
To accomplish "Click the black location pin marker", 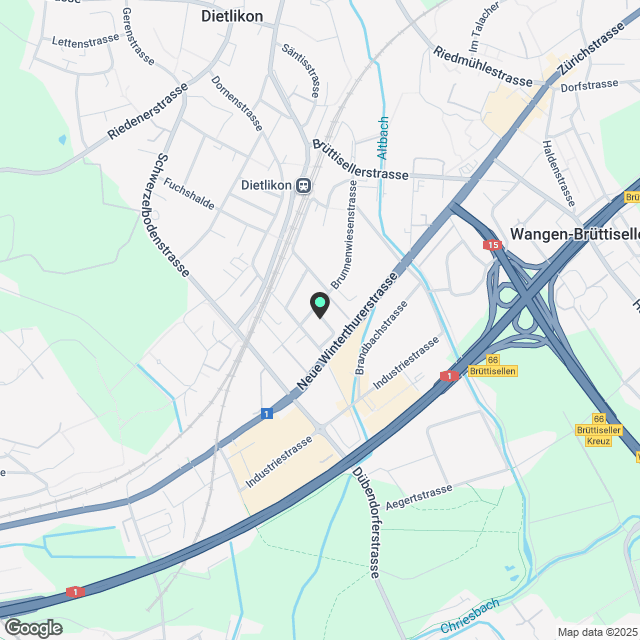I will (x=320, y=305).
